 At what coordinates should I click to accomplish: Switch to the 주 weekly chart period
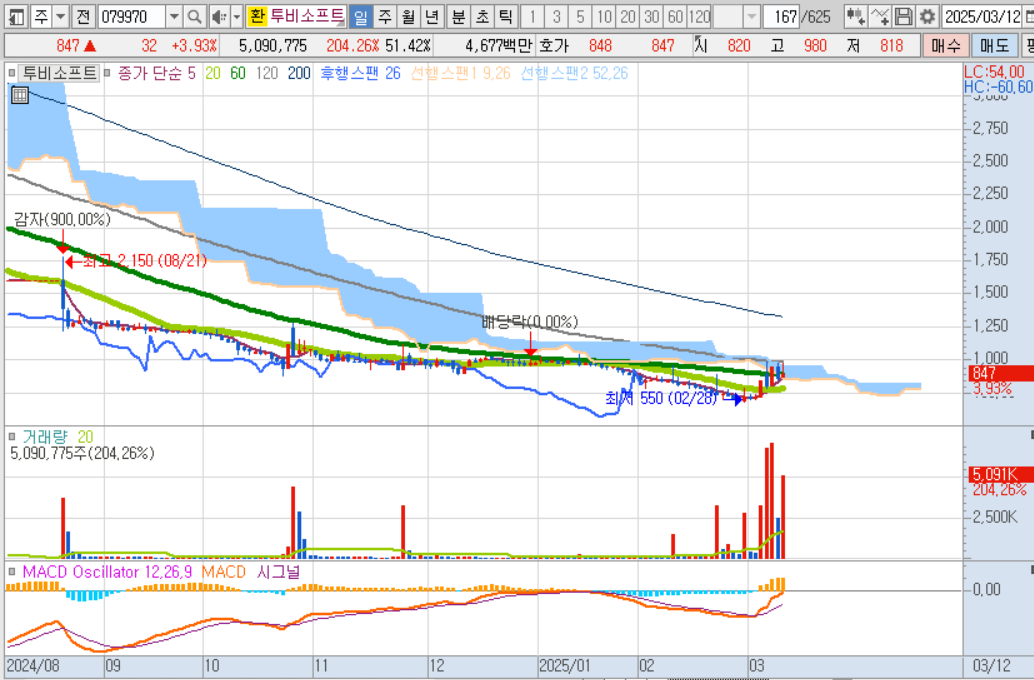click(x=384, y=16)
